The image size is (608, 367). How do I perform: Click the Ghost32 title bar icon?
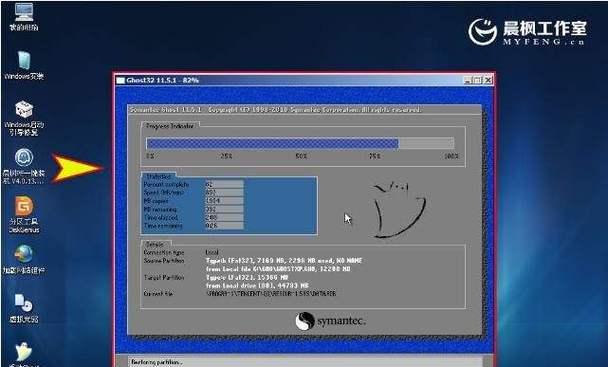(x=121, y=80)
